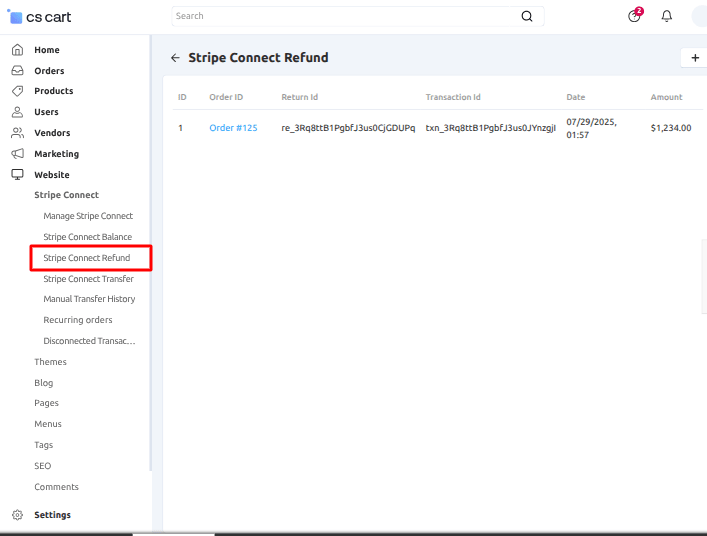
Task: Click the Amount column header
Action: point(666,97)
